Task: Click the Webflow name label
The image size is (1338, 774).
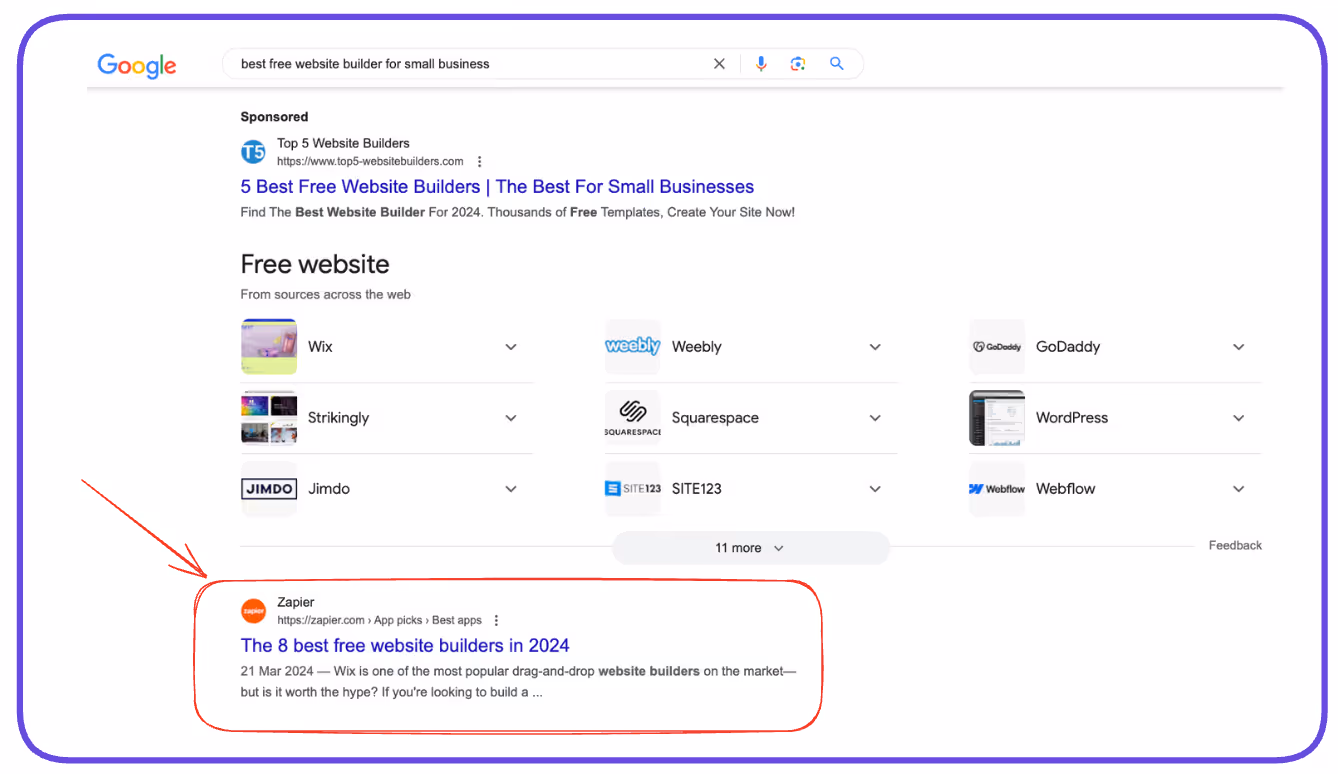Action: [1065, 489]
